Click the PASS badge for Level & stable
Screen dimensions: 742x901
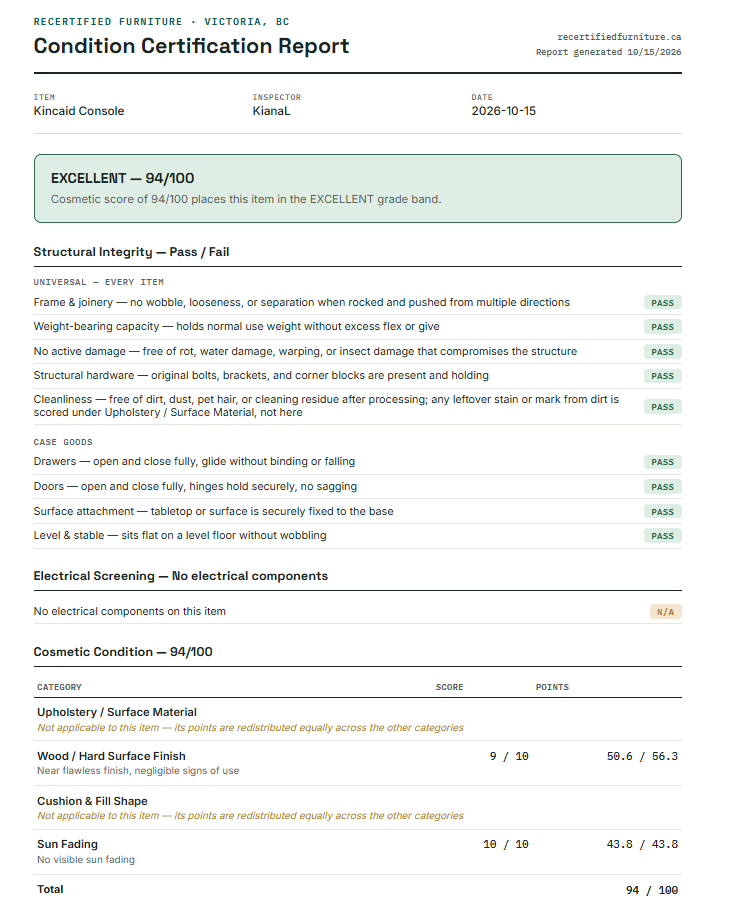pos(662,536)
